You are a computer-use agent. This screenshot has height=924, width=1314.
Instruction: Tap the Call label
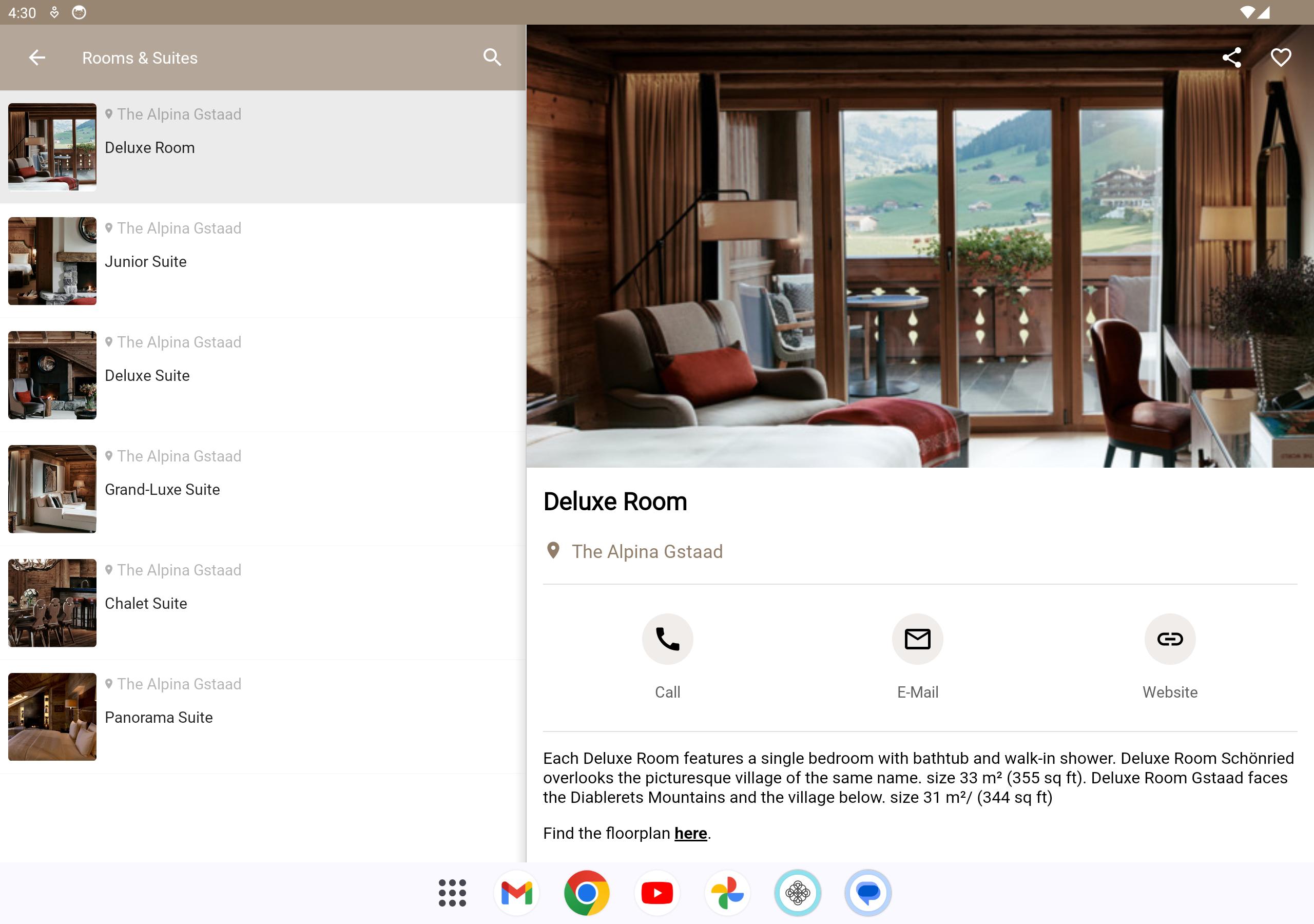[667, 691]
